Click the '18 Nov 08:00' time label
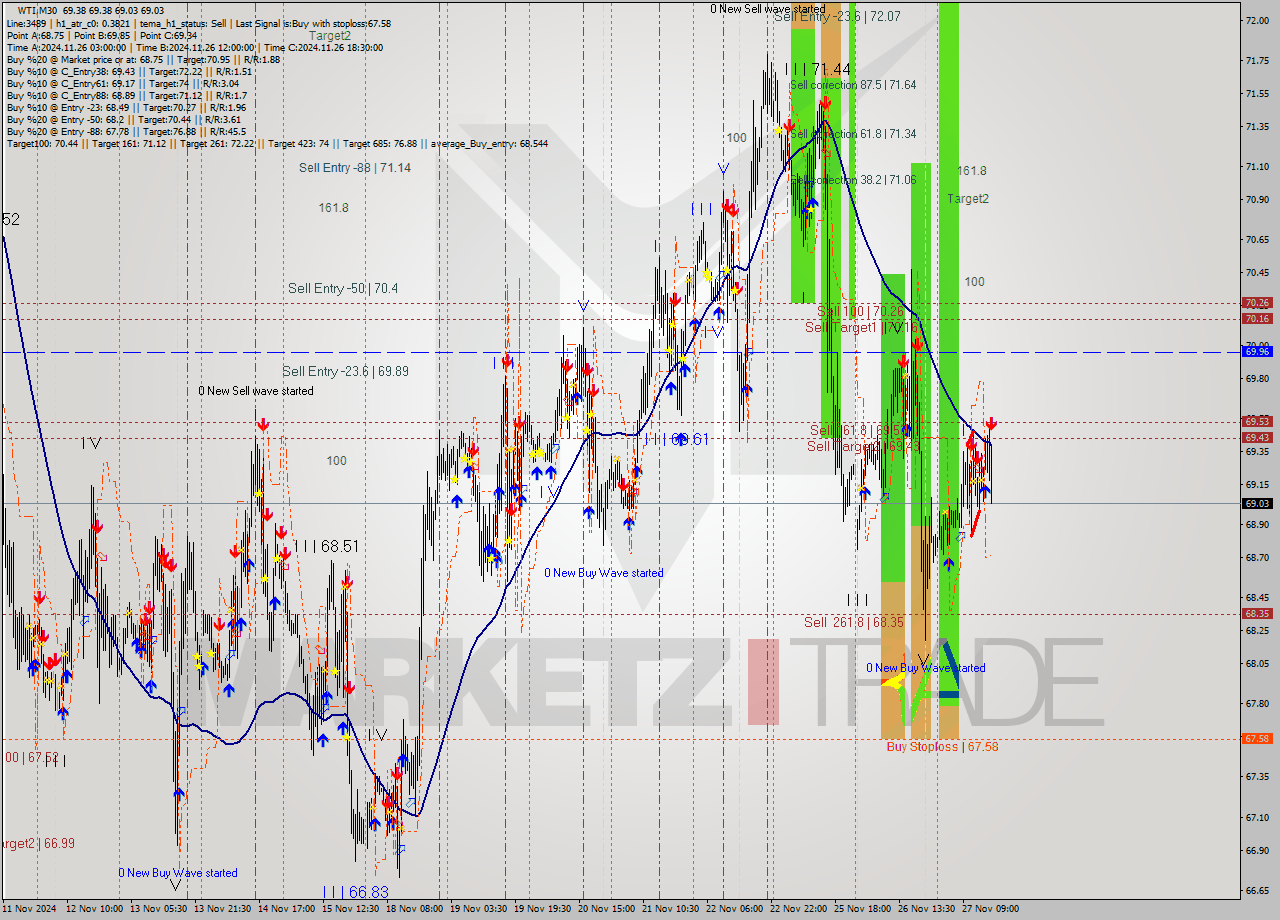This screenshot has height=920, width=1280. (x=416, y=909)
